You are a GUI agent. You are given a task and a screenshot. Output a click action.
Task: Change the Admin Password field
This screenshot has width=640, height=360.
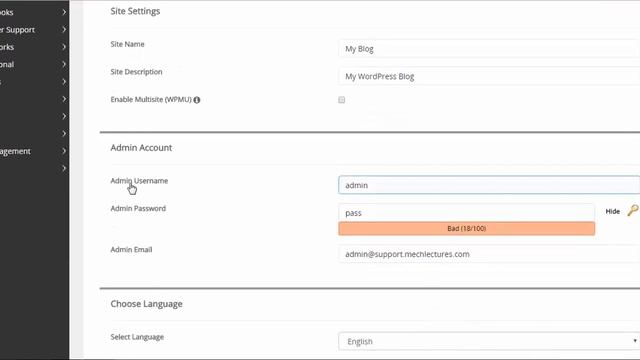tap(466, 213)
